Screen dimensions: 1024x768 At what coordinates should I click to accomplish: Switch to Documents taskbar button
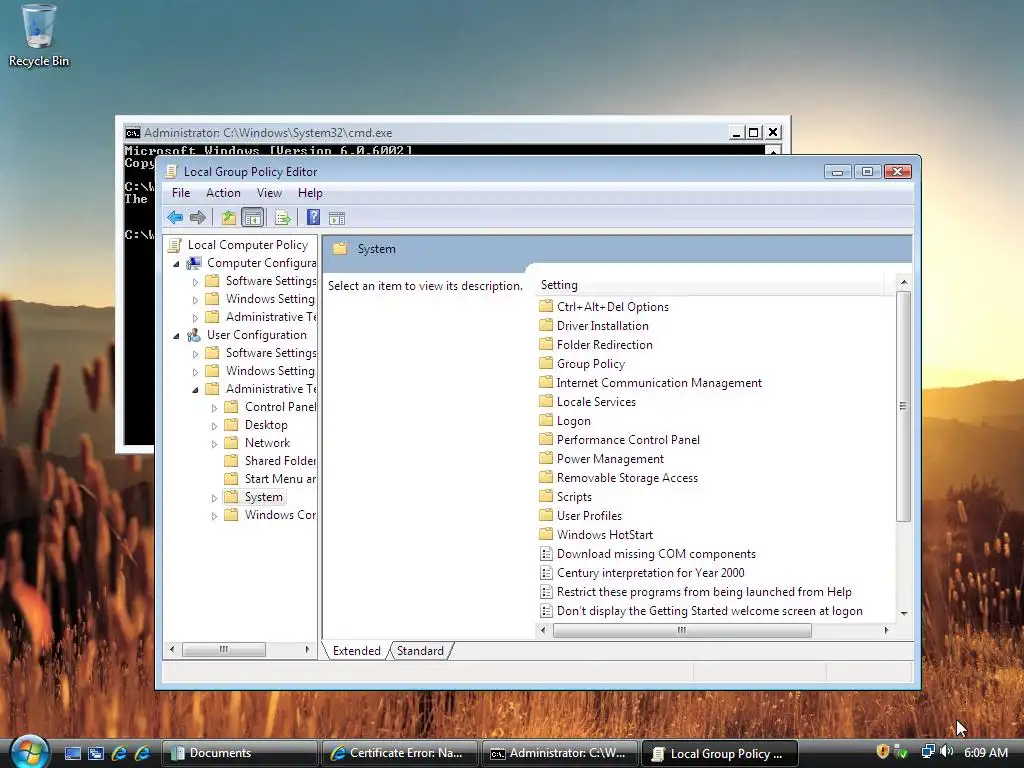pyautogui.click(x=239, y=753)
